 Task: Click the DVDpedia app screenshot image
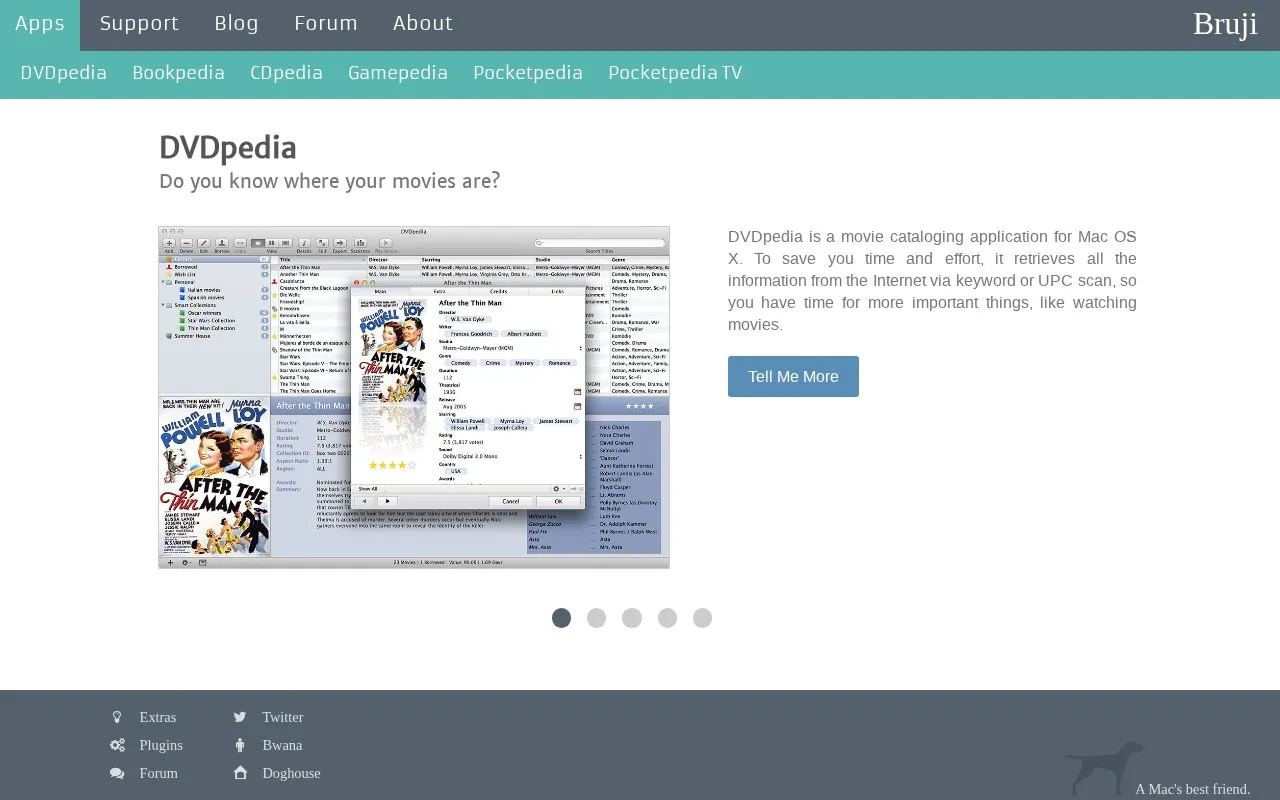pos(414,397)
